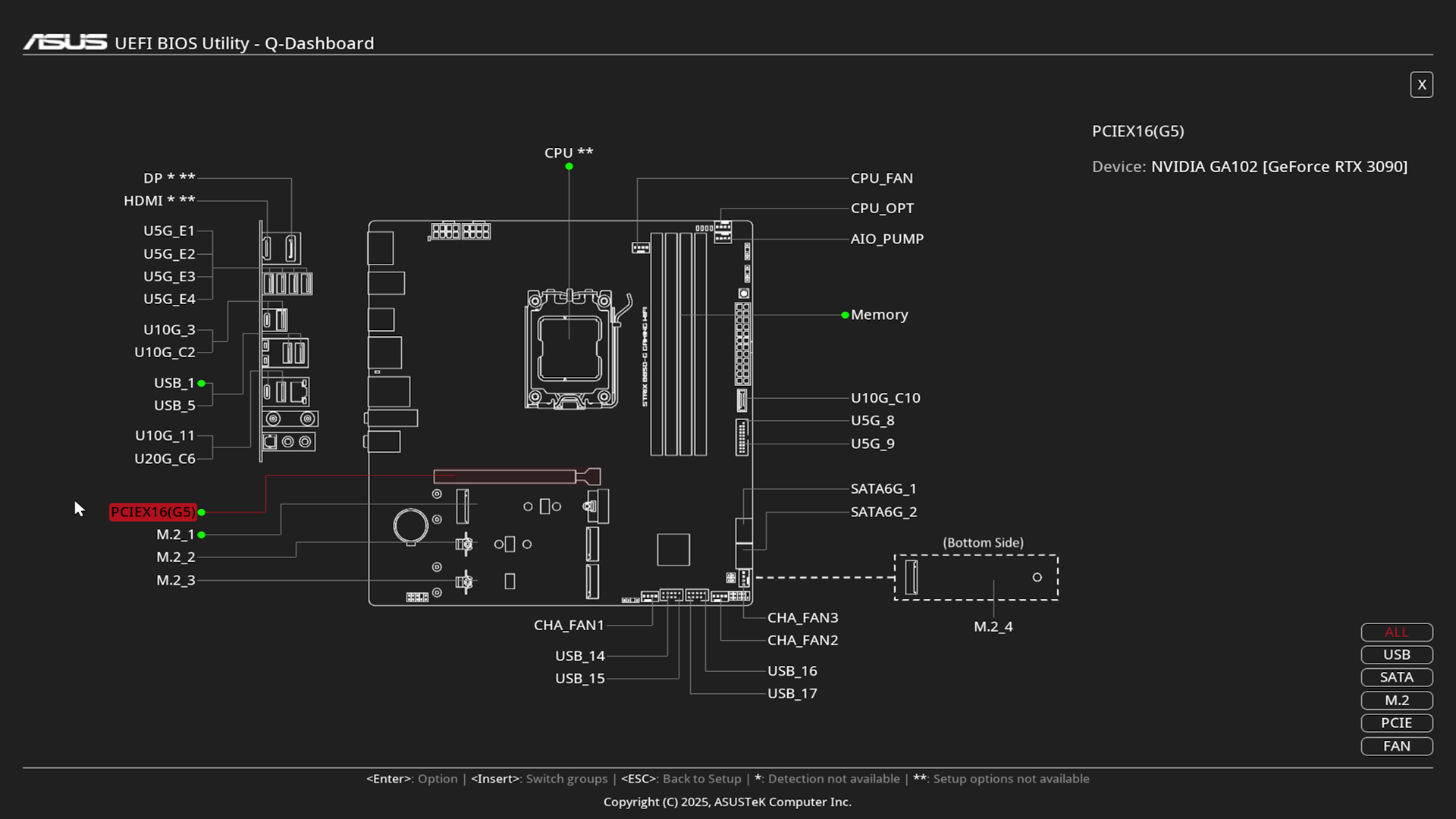
Task: Click the 24-pin ATX power connector graphic
Action: tap(742, 344)
